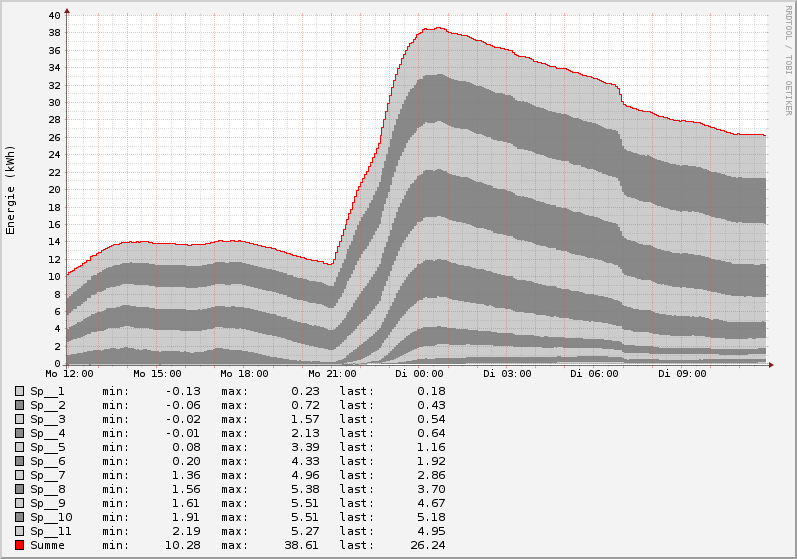The height and width of the screenshot is (559, 797).
Task: Select the Sp__9 legend color box
Action: click(19, 503)
